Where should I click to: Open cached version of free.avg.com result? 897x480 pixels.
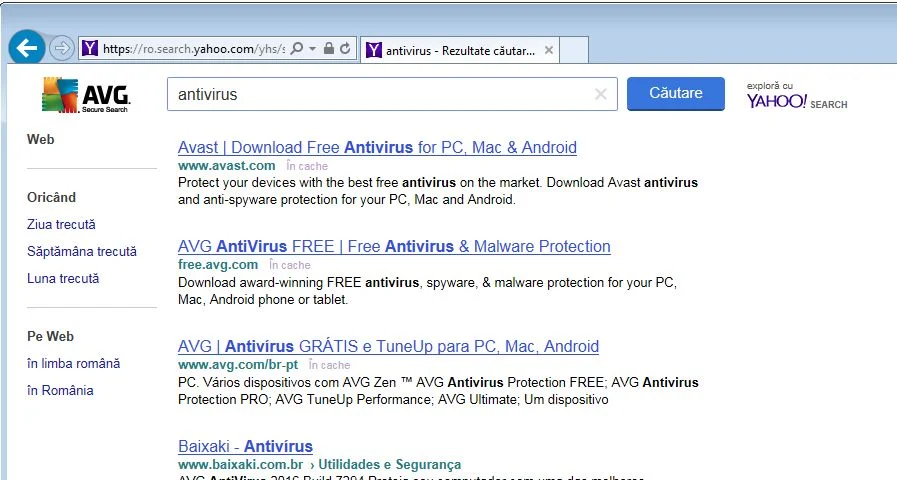click(x=290, y=265)
